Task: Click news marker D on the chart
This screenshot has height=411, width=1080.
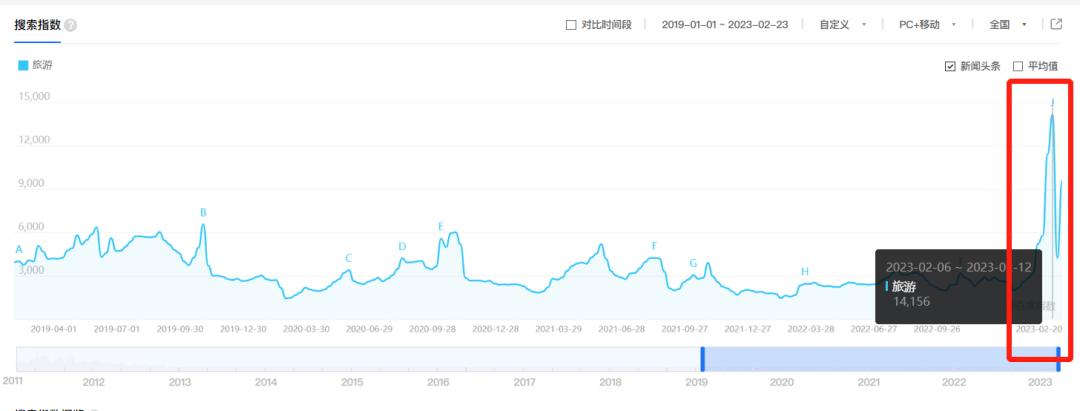Action: (402, 247)
